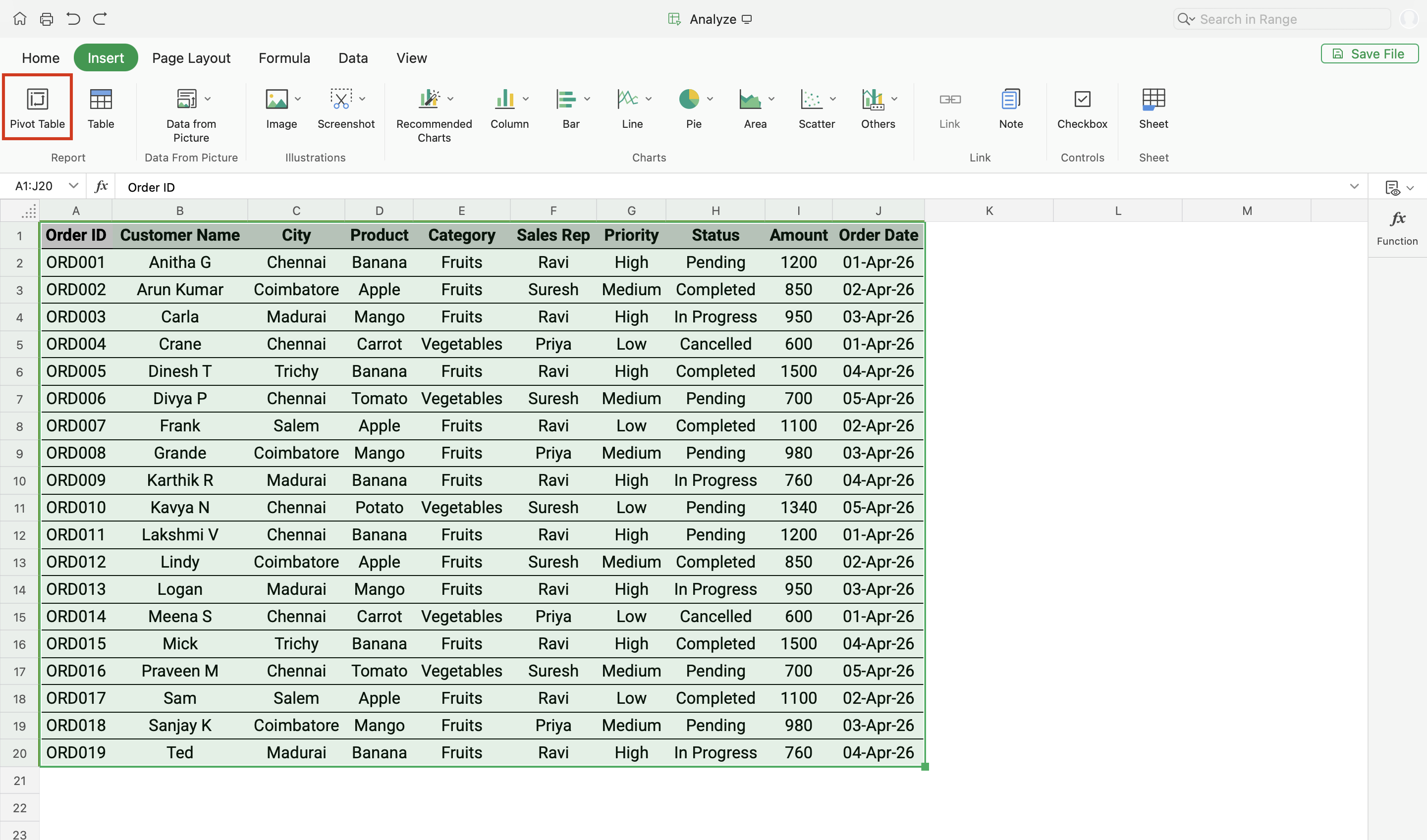Viewport: 1427px width, 840px height.
Task: Expand the formula bar with the chevron
Action: coord(1354,186)
